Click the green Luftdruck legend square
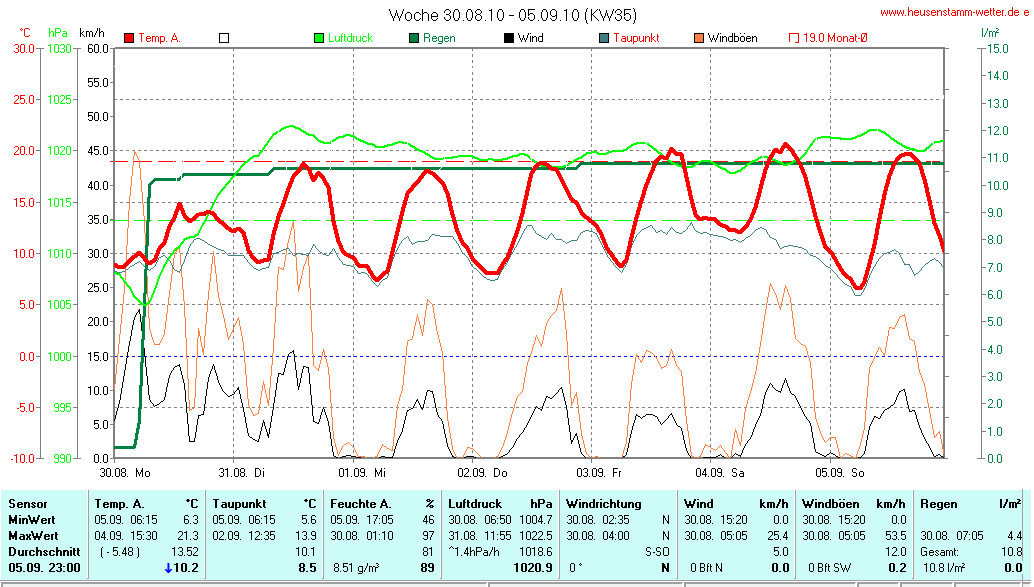 pyautogui.click(x=319, y=38)
